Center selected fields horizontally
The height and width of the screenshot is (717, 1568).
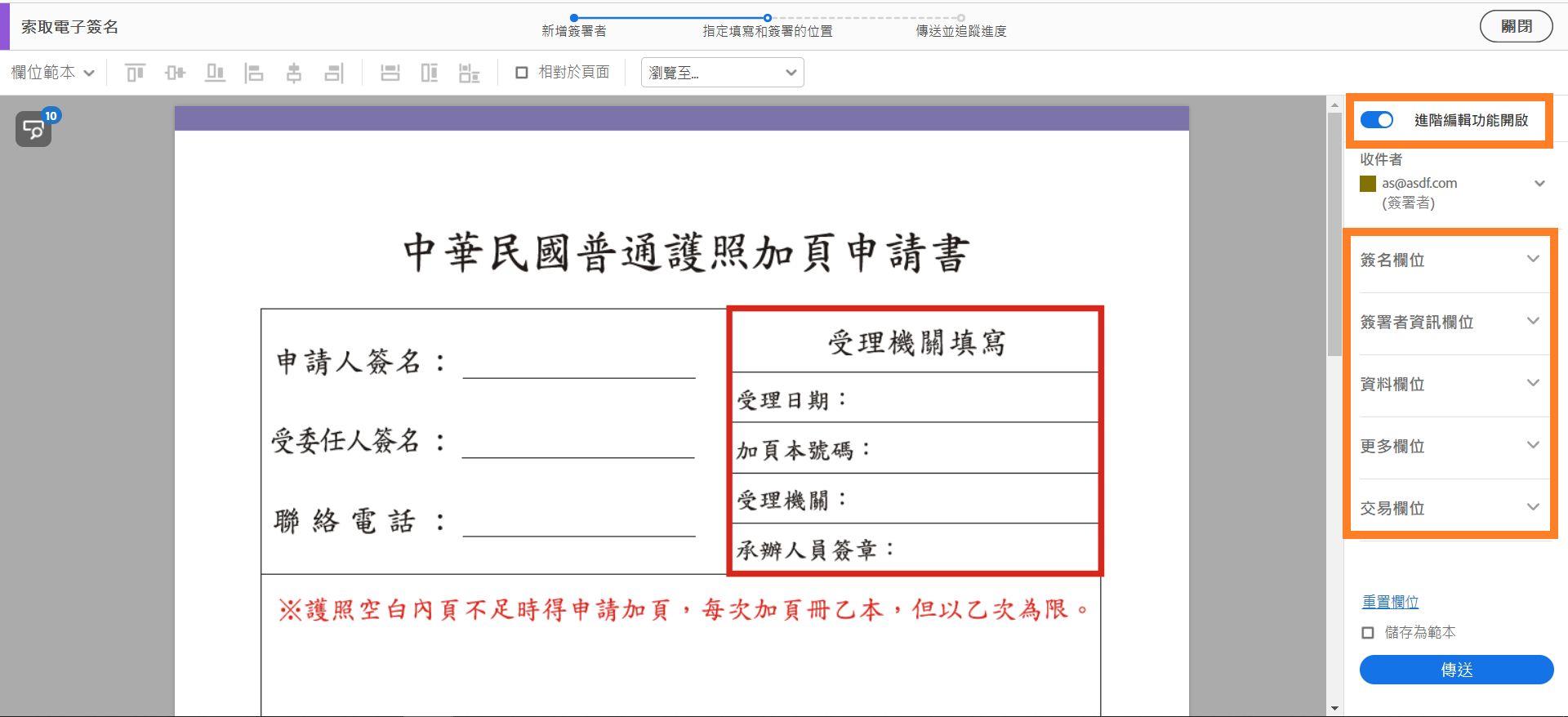(x=294, y=73)
